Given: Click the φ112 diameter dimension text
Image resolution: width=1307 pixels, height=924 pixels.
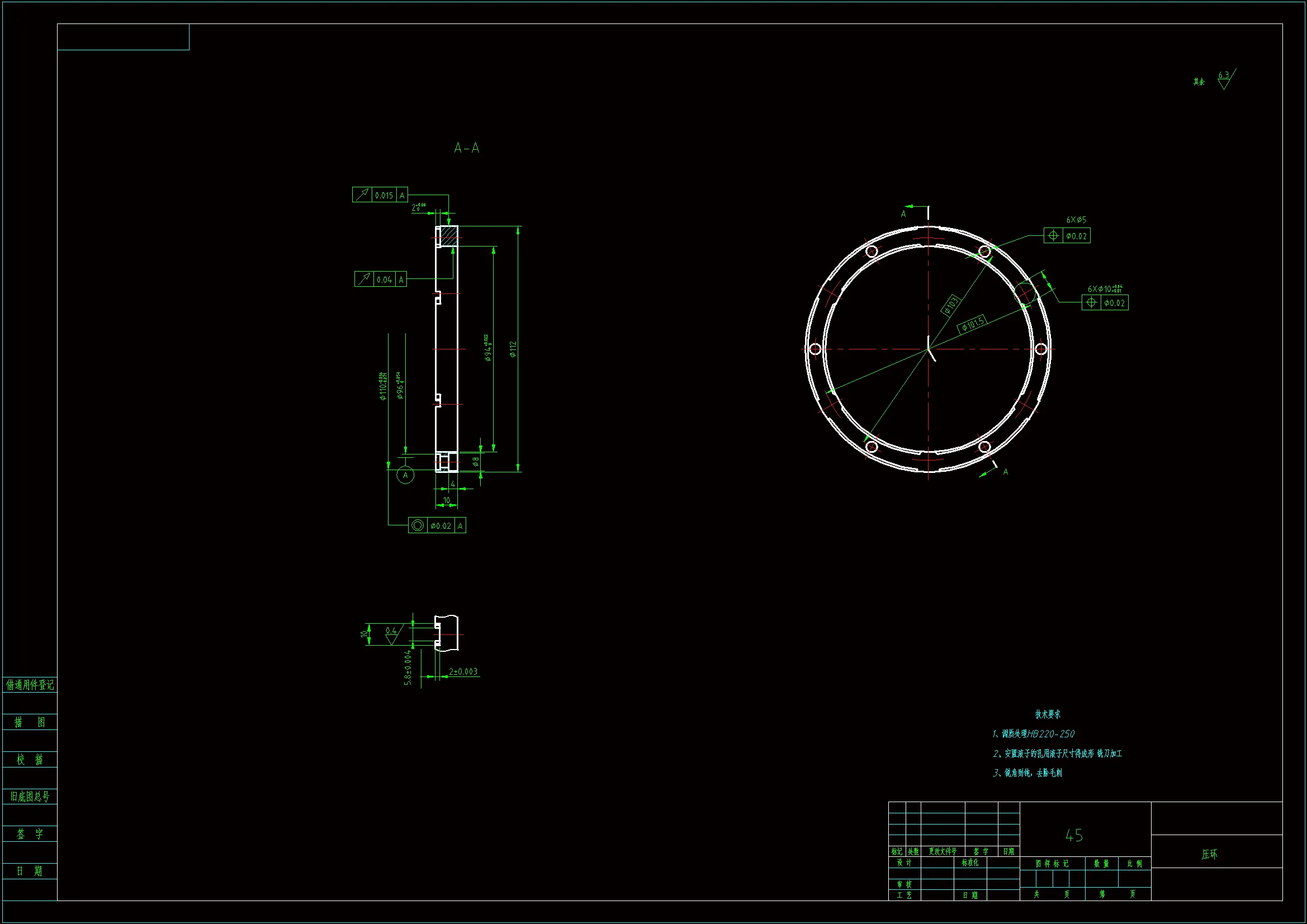Looking at the screenshot, I should coord(513,349).
